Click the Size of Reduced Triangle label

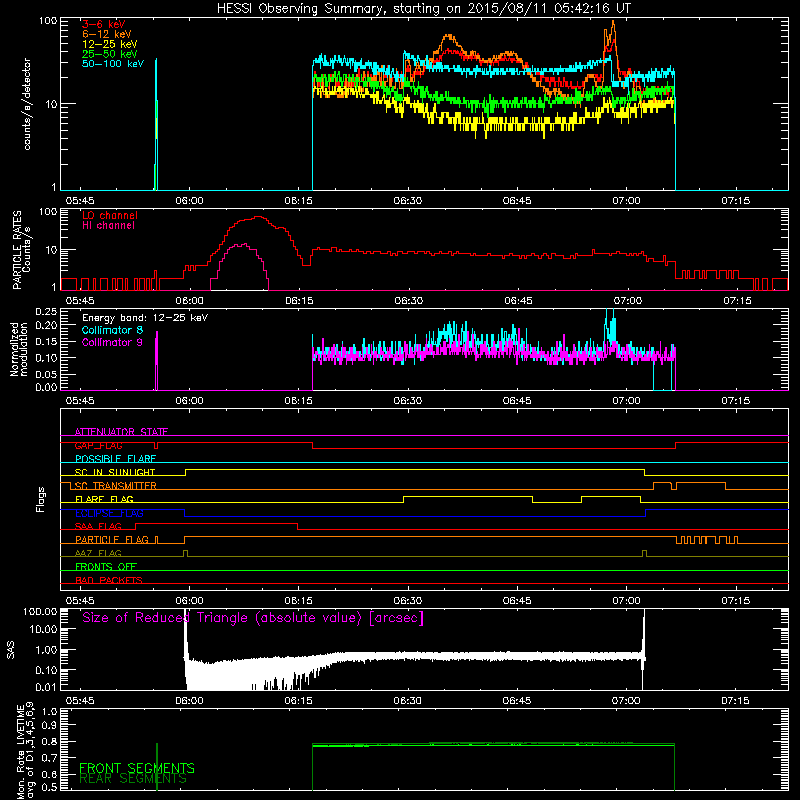[x=253, y=618]
